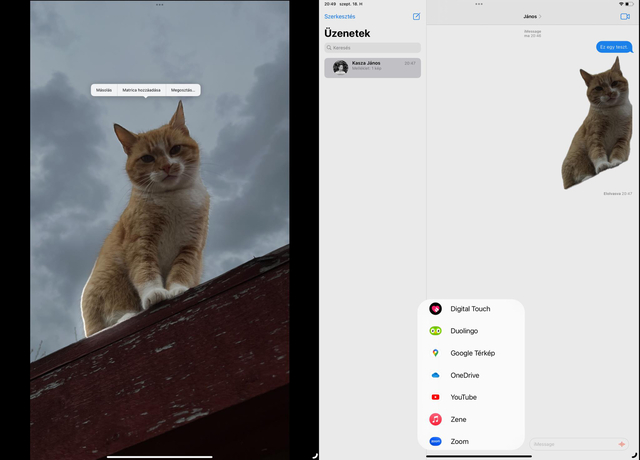Tap the blue Zoom icon
640x460 pixels.
[x=436, y=441]
